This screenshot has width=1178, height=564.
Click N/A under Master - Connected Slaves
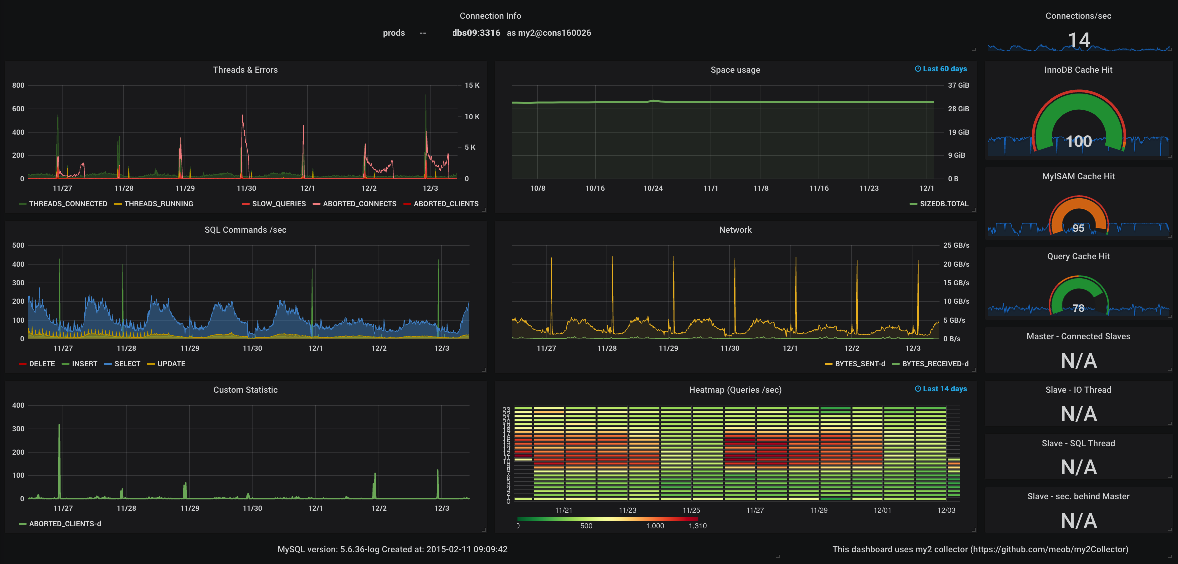1079,361
